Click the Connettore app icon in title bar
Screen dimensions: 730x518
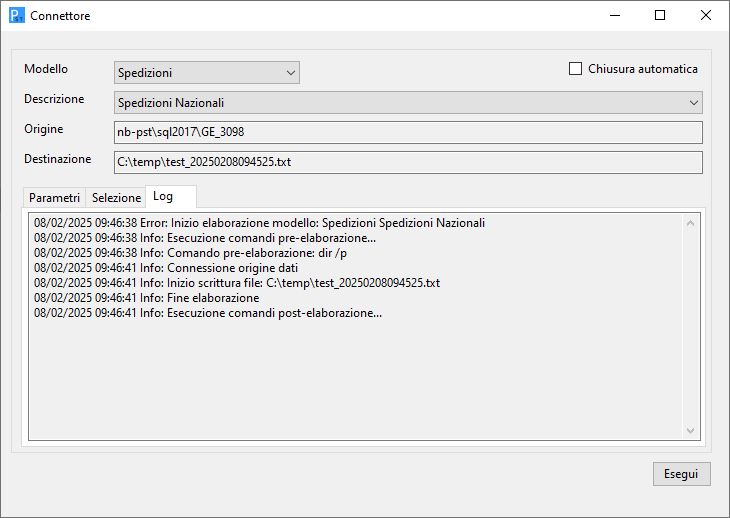(17, 15)
